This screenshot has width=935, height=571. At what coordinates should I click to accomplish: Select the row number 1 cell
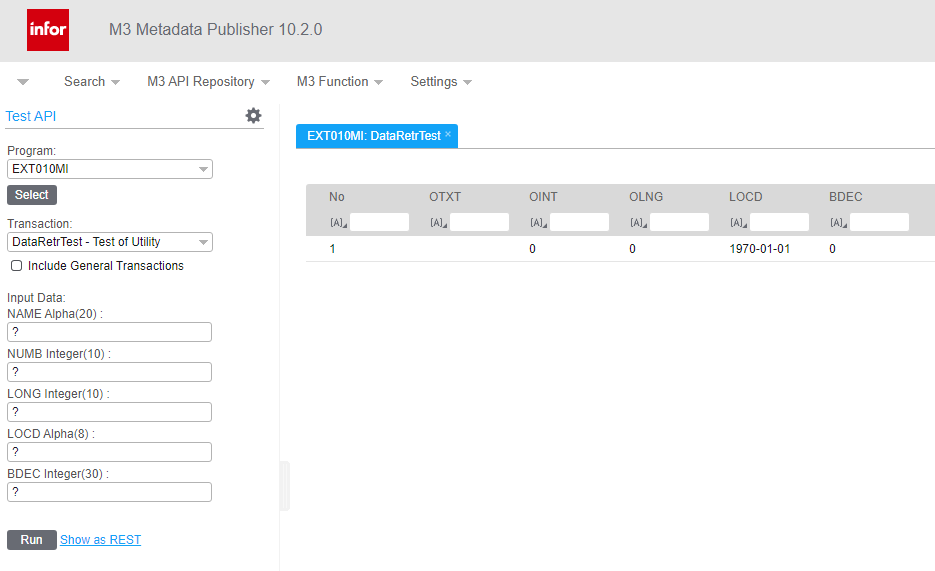[333, 249]
